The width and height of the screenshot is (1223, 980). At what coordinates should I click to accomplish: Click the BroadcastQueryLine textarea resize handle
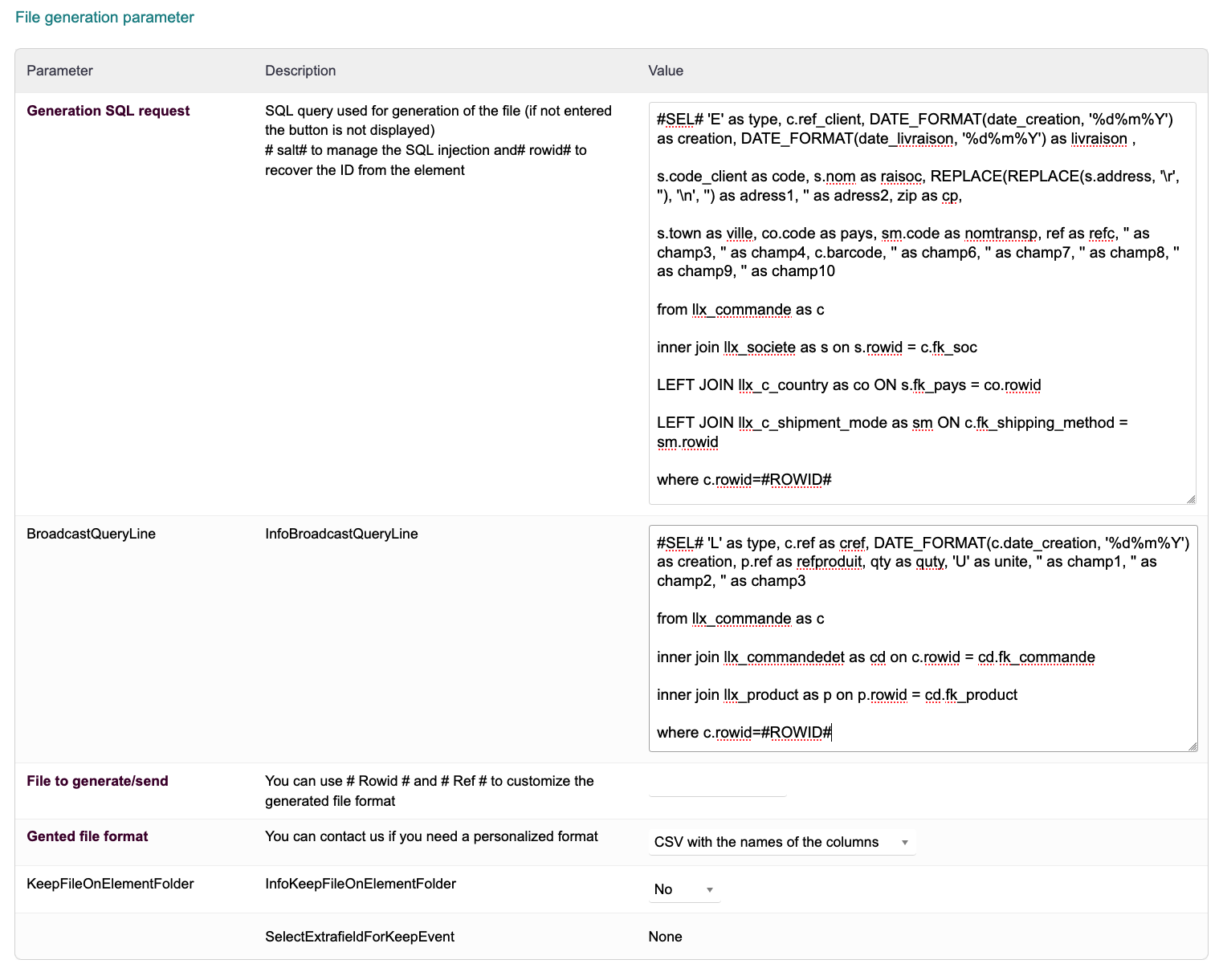[1192, 746]
